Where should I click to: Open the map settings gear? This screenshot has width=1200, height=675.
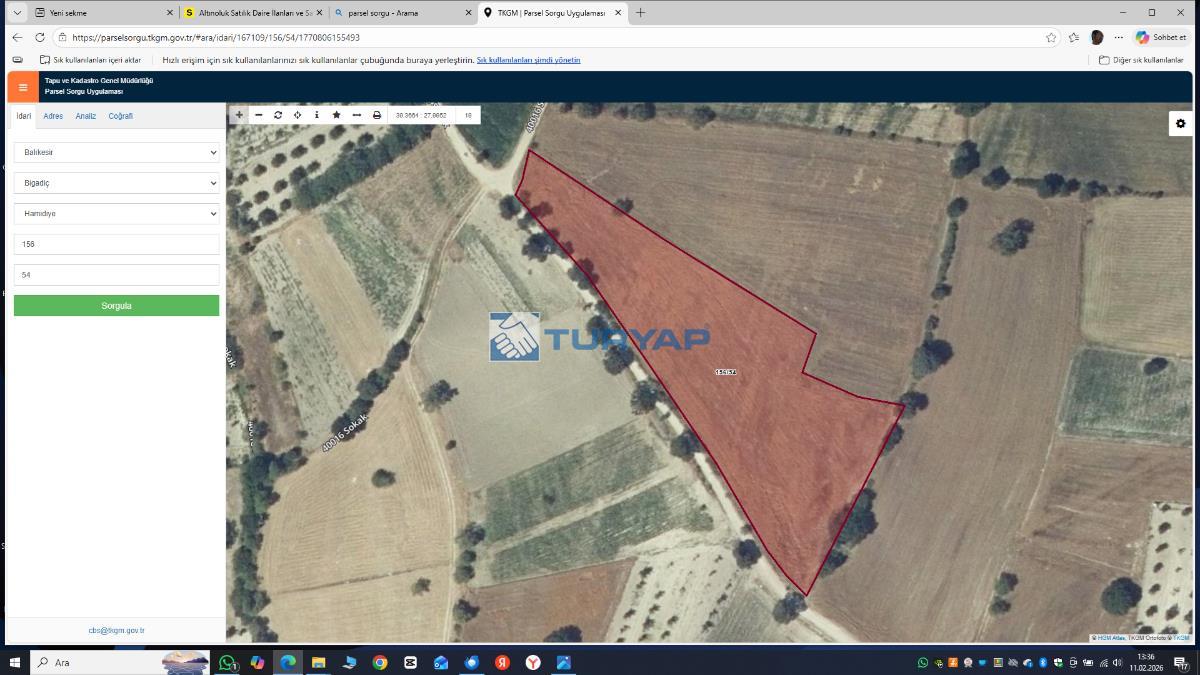point(1181,123)
